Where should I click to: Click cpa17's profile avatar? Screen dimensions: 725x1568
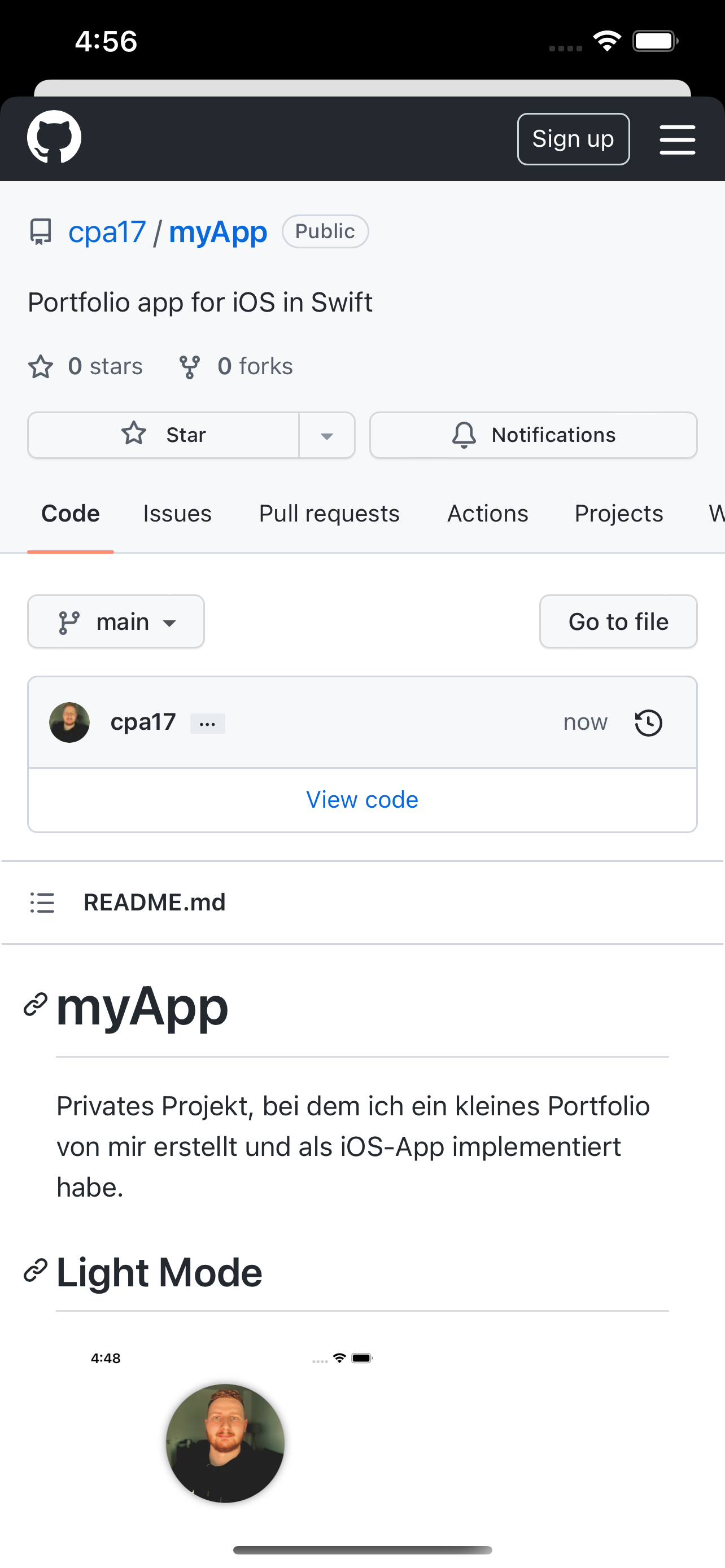(x=69, y=722)
